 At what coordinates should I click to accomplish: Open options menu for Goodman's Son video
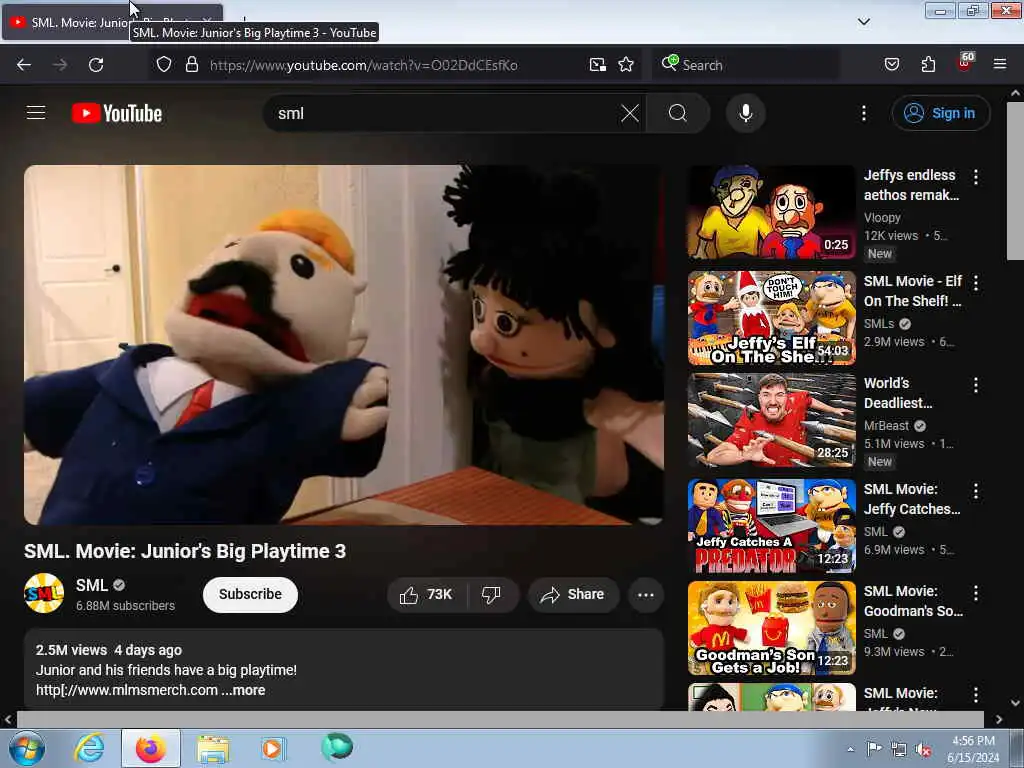[976, 593]
